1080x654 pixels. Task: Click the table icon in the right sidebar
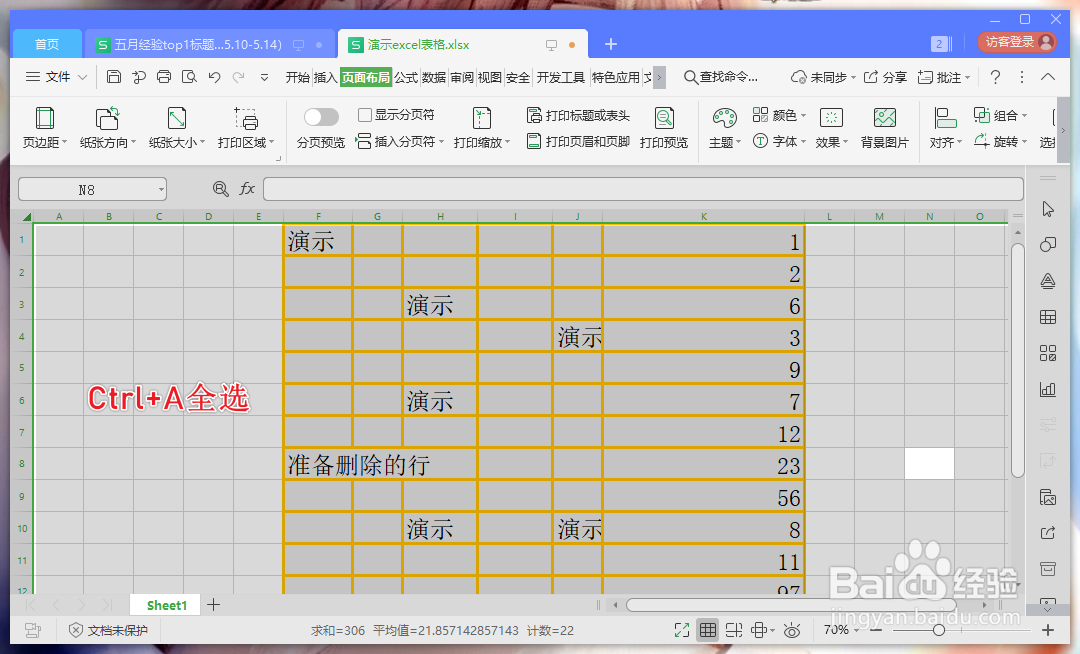tap(1047, 317)
